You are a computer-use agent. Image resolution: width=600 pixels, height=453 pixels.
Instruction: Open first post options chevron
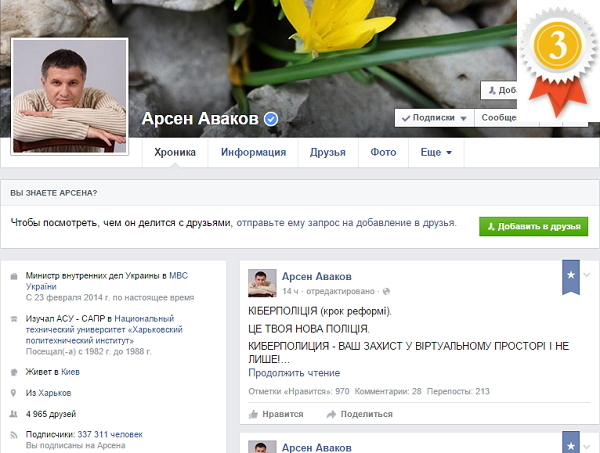(587, 275)
